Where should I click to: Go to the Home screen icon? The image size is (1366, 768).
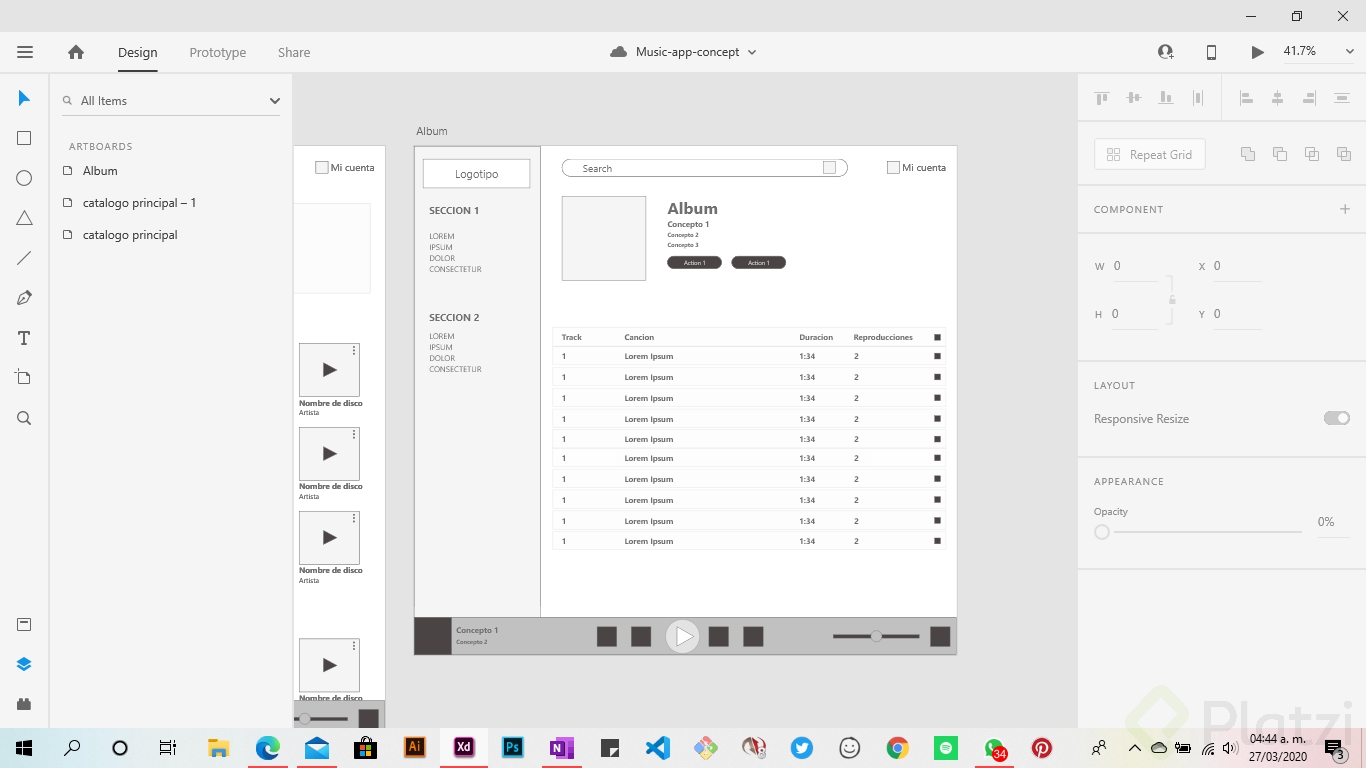[x=76, y=52]
